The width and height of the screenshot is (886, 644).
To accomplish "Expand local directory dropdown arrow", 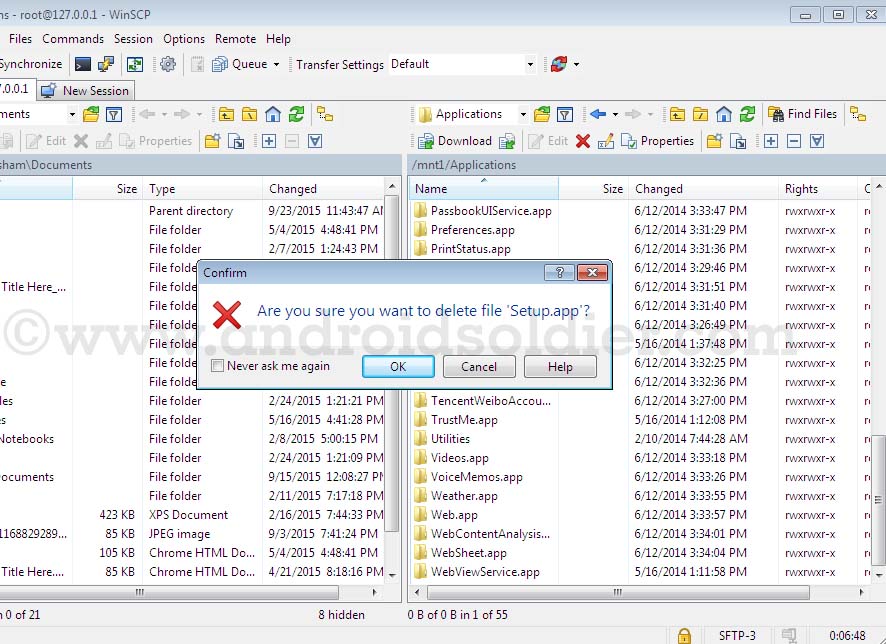I will coord(72,115).
